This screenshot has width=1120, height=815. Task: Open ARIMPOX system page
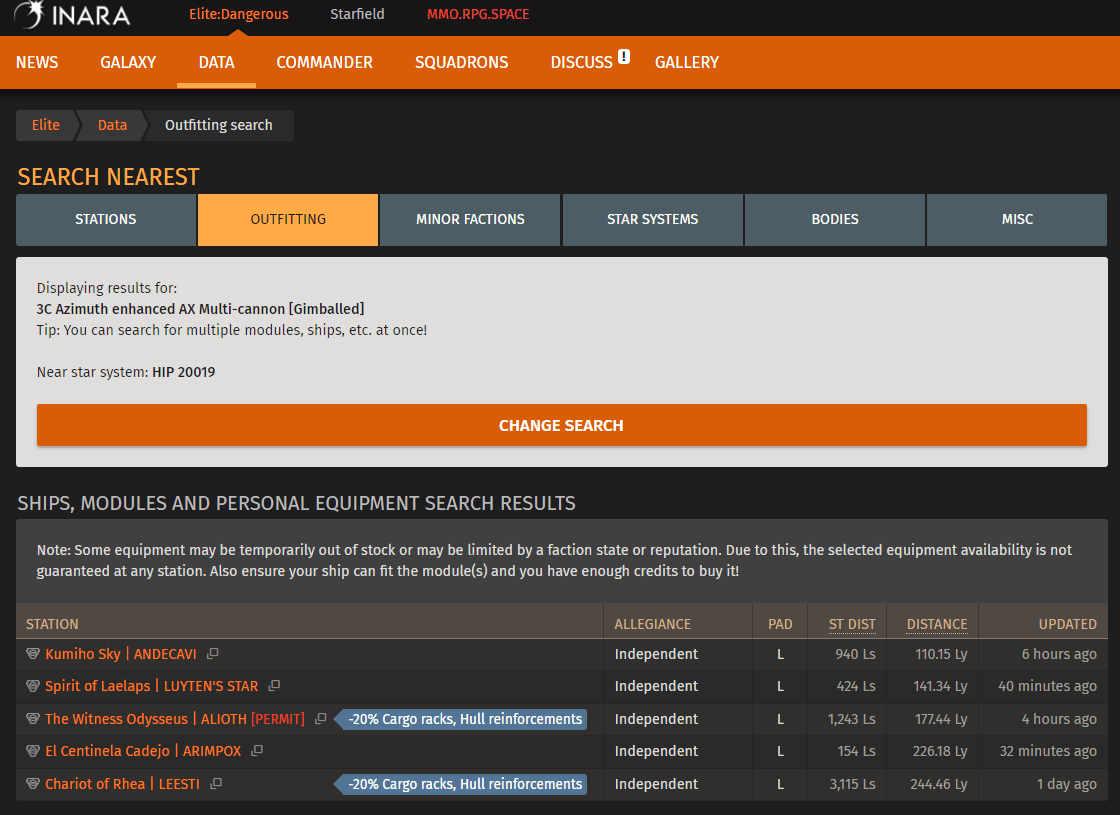click(x=212, y=751)
